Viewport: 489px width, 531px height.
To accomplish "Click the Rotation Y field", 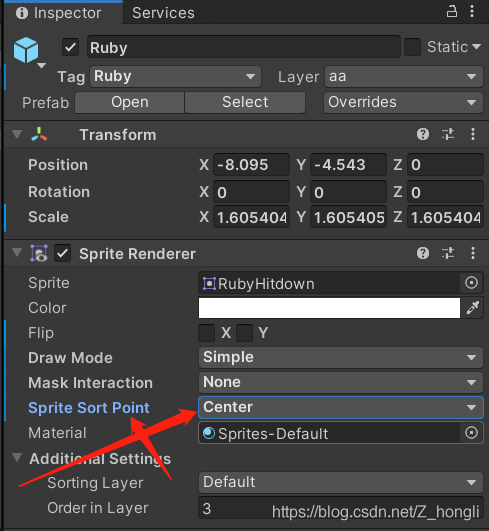I will coord(348,192).
